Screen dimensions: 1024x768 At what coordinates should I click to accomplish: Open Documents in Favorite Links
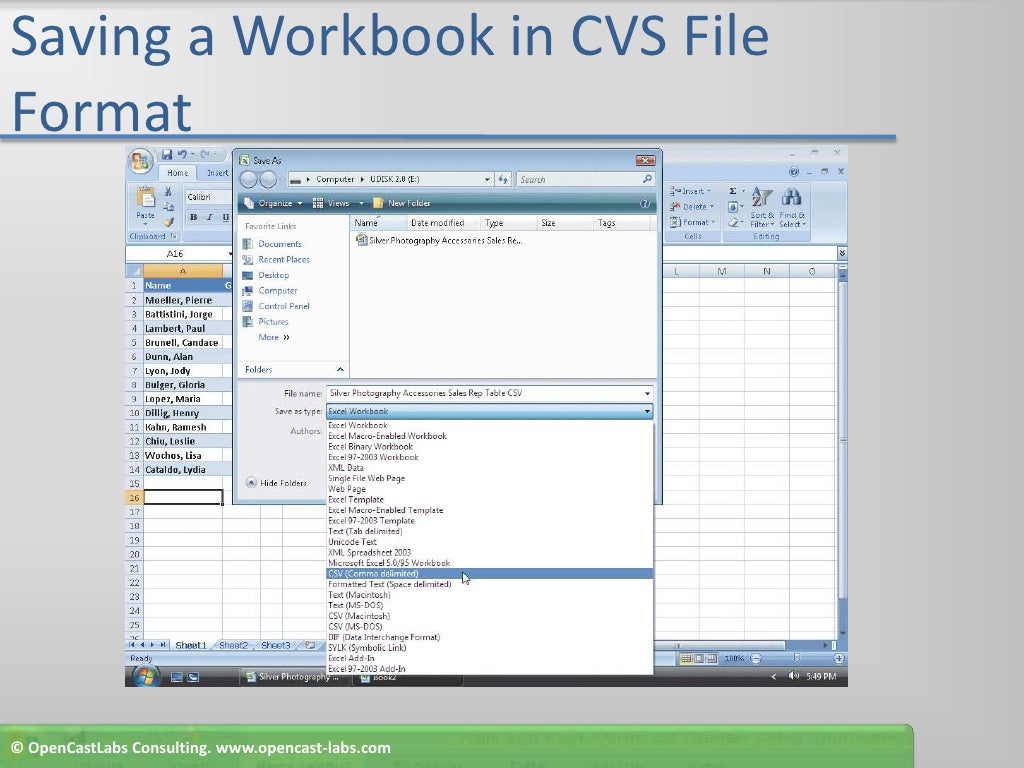point(280,244)
